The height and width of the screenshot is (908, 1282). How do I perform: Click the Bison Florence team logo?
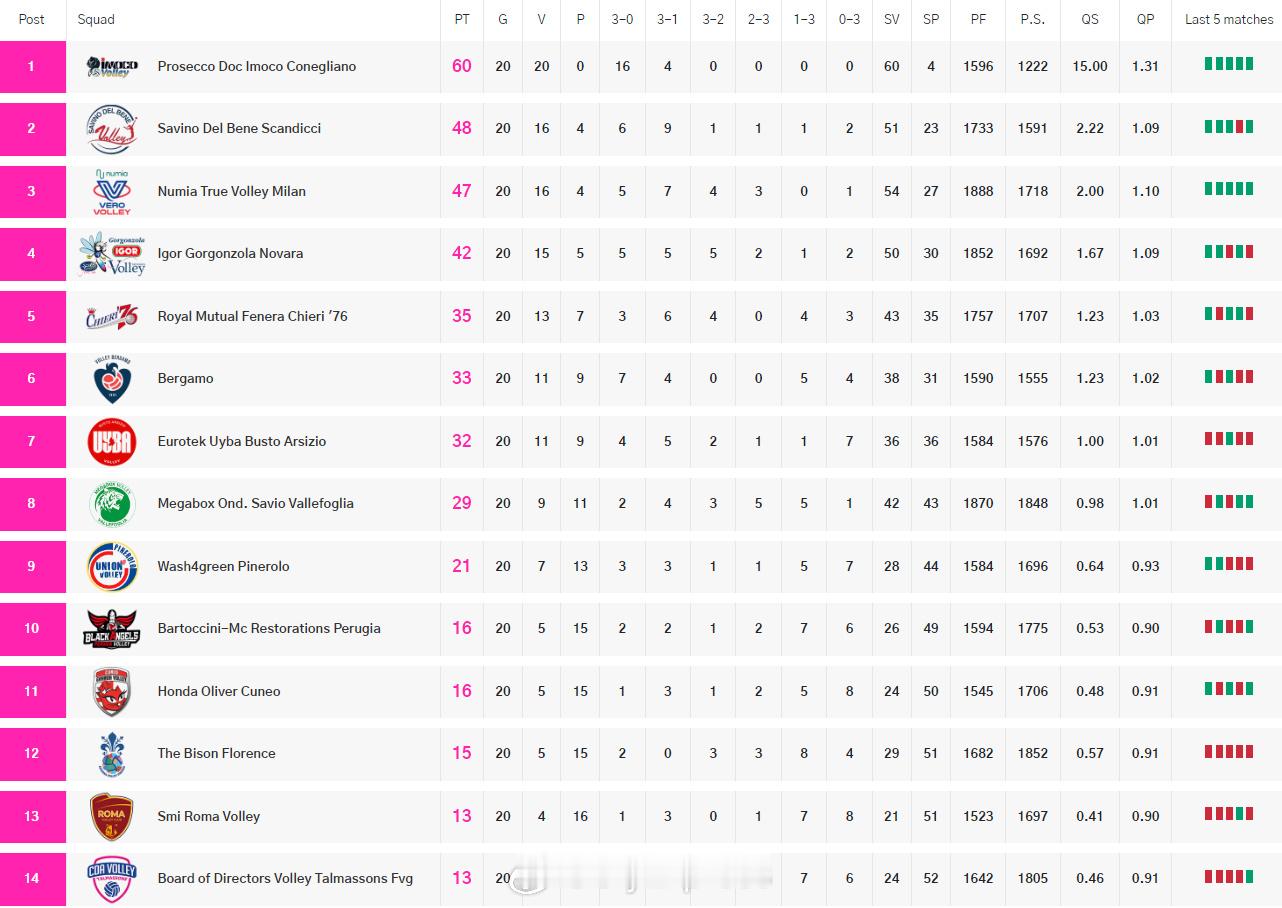[112, 754]
